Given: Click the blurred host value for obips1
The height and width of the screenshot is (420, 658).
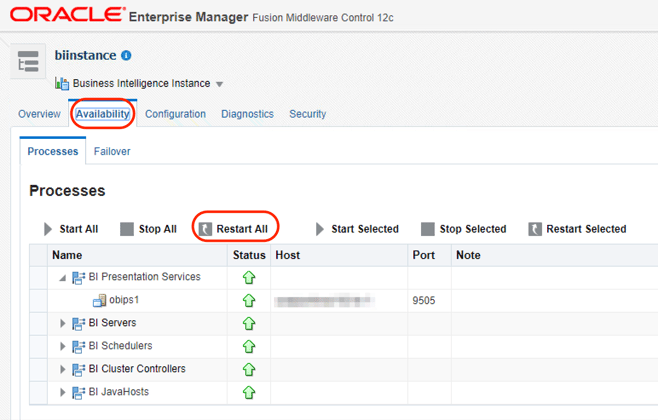Looking at the screenshot, I should pos(323,301).
